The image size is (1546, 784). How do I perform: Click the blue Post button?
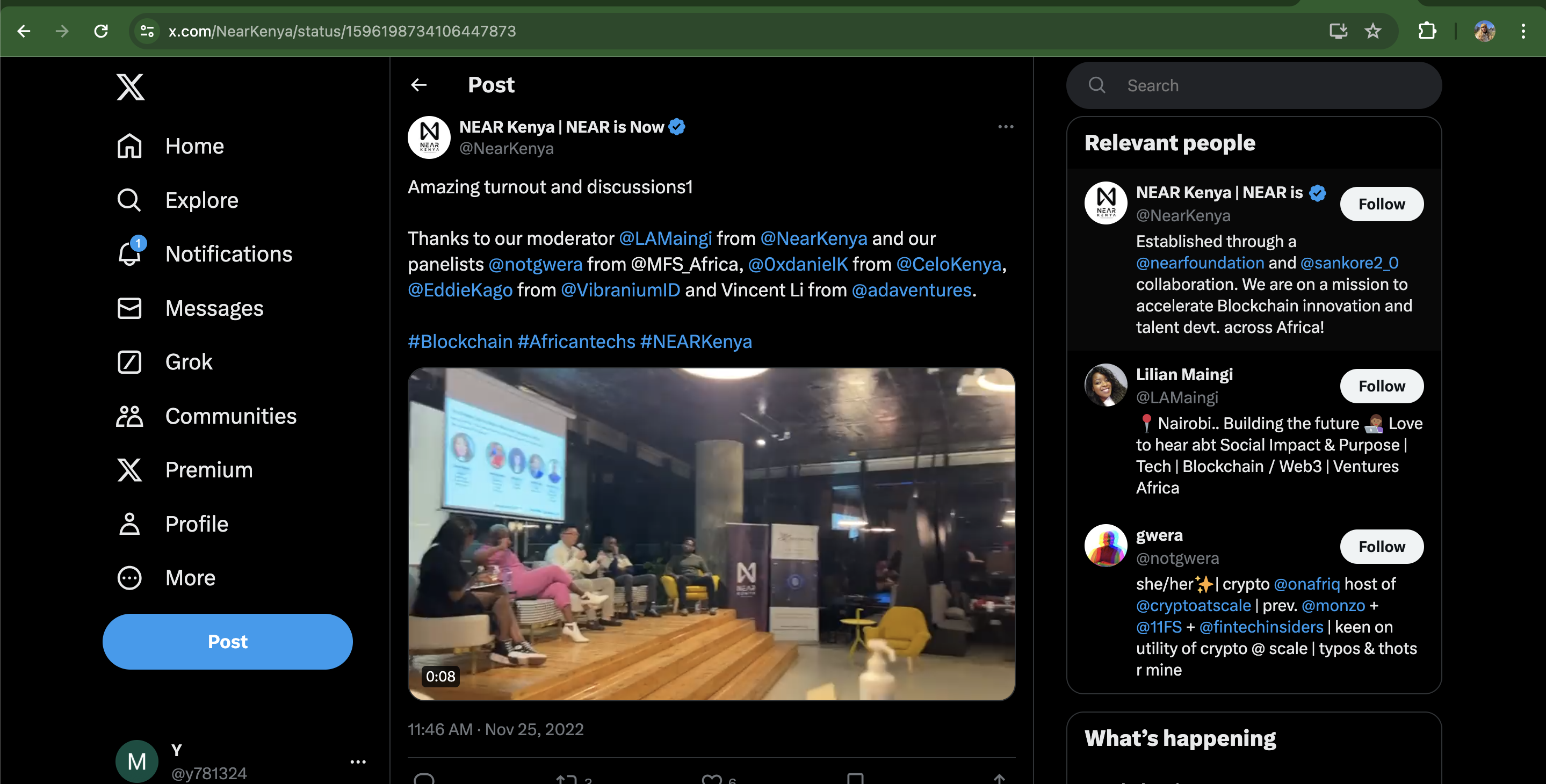(227, 642)
